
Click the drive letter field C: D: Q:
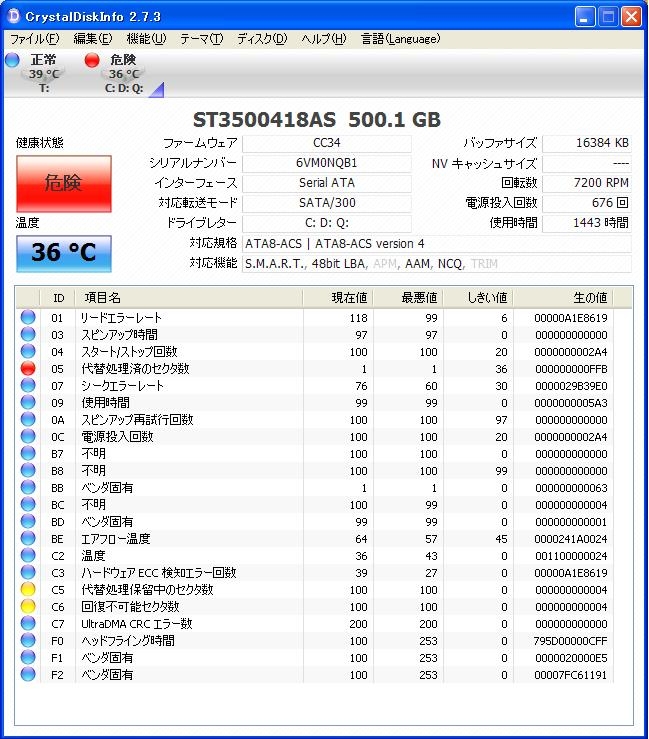click(x=327, y=223)
